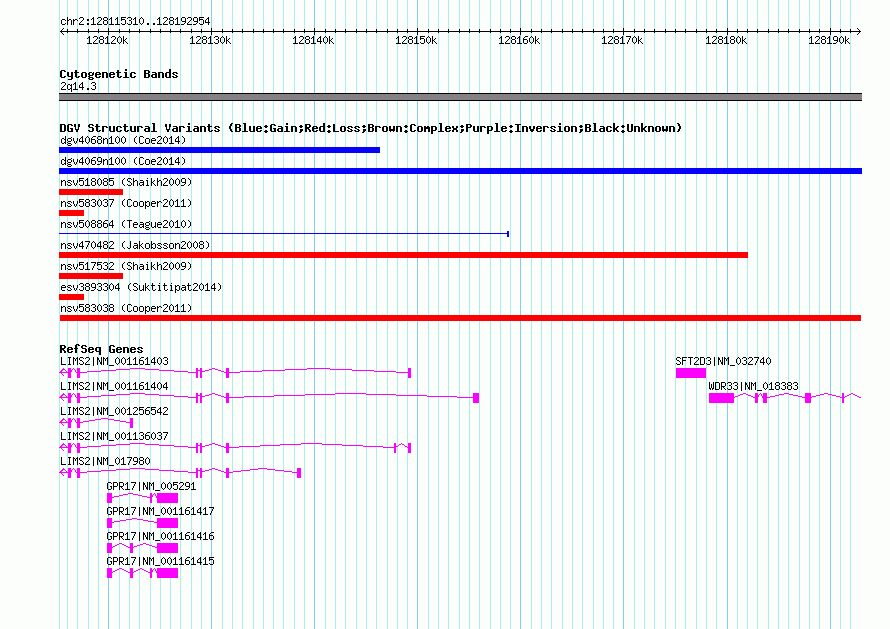Click the rightmost exon block of LIMS2 NM_001161404

pyautogui.click(x=476, y=398)
